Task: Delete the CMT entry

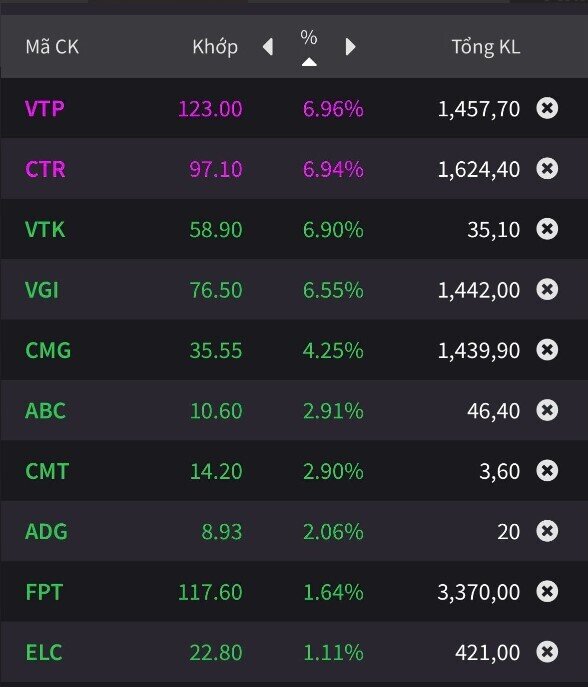Action: pos(547,471)
